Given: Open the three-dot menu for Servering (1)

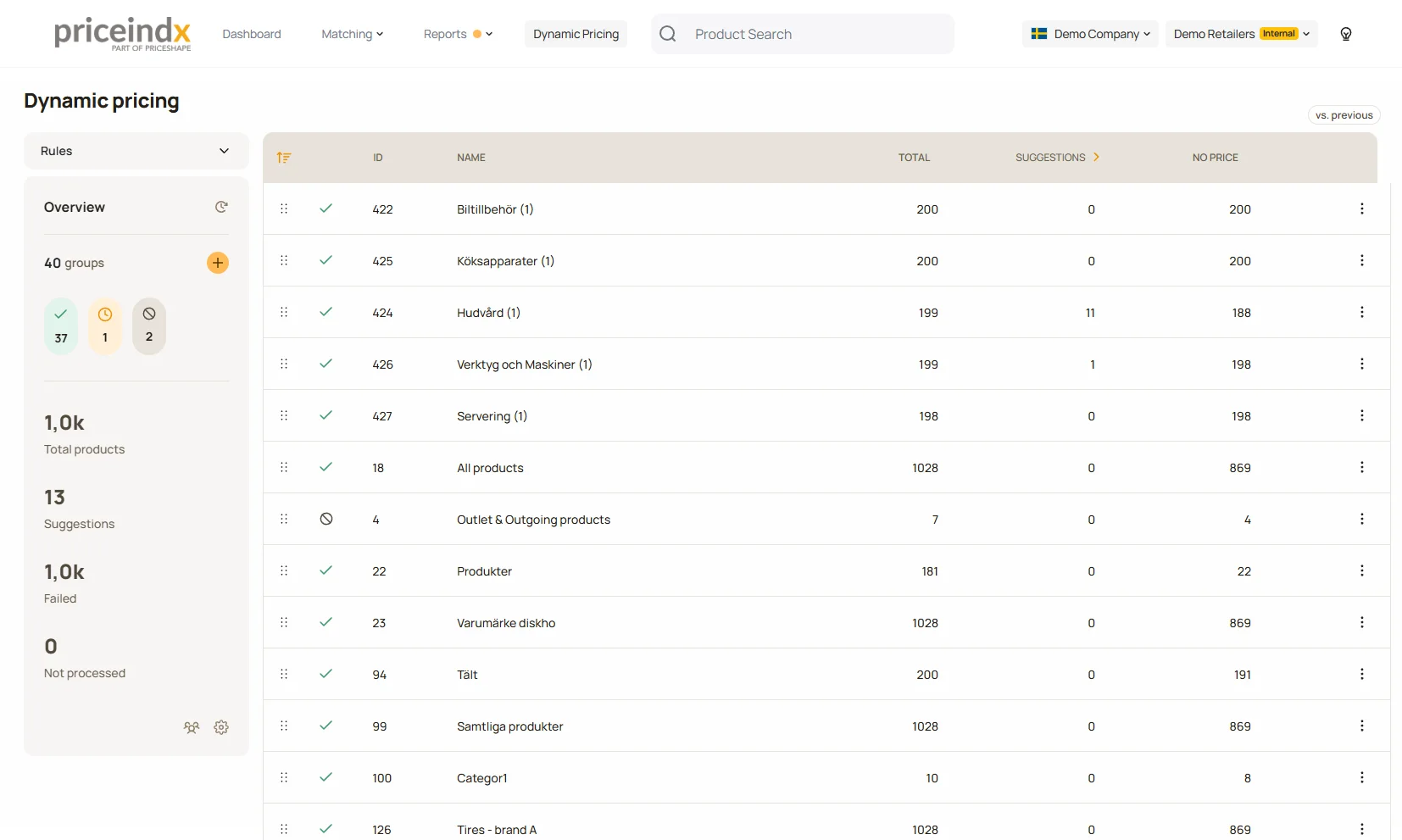Looking at the screenshot, I should coord(1362,415).
